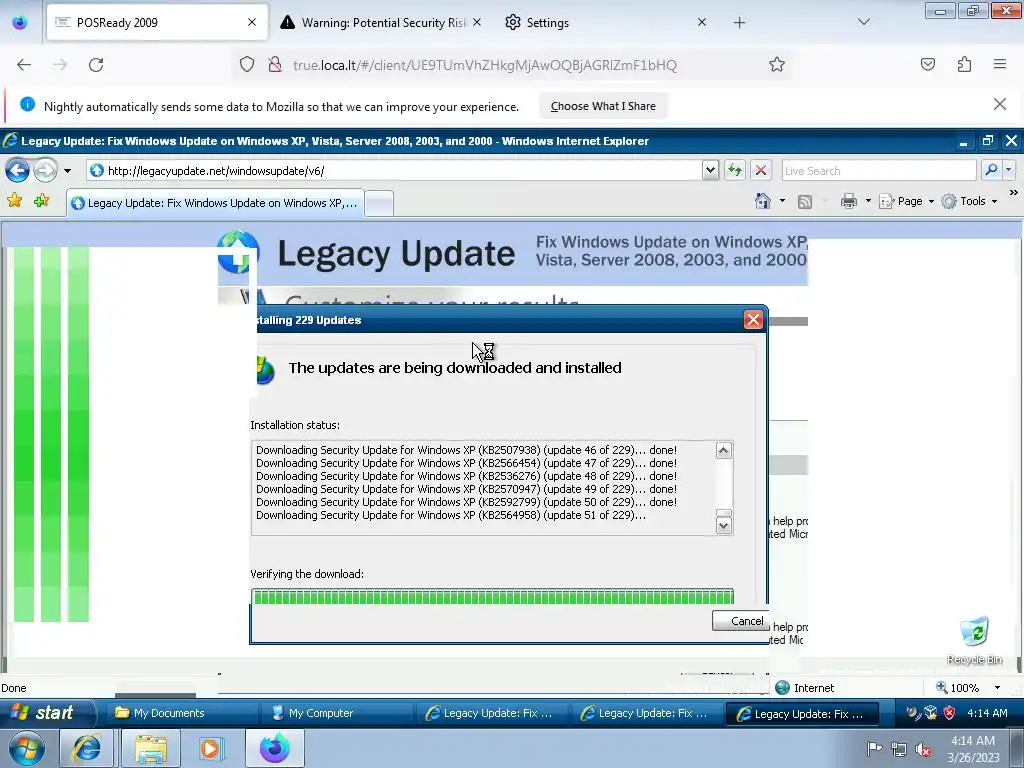Open Firefox extensions menu
Viewport: 1024px width, 768px height.
965,64
